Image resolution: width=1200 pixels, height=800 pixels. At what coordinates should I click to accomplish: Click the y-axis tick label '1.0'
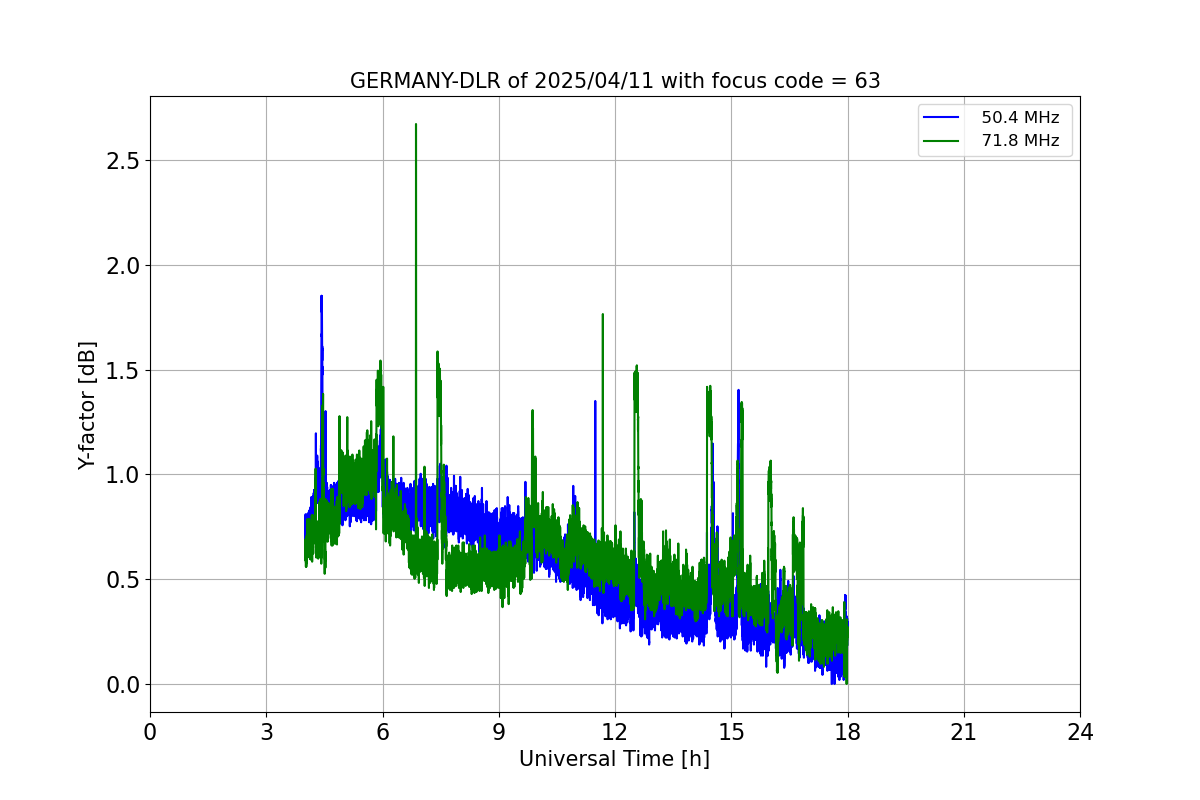[124, 475]
